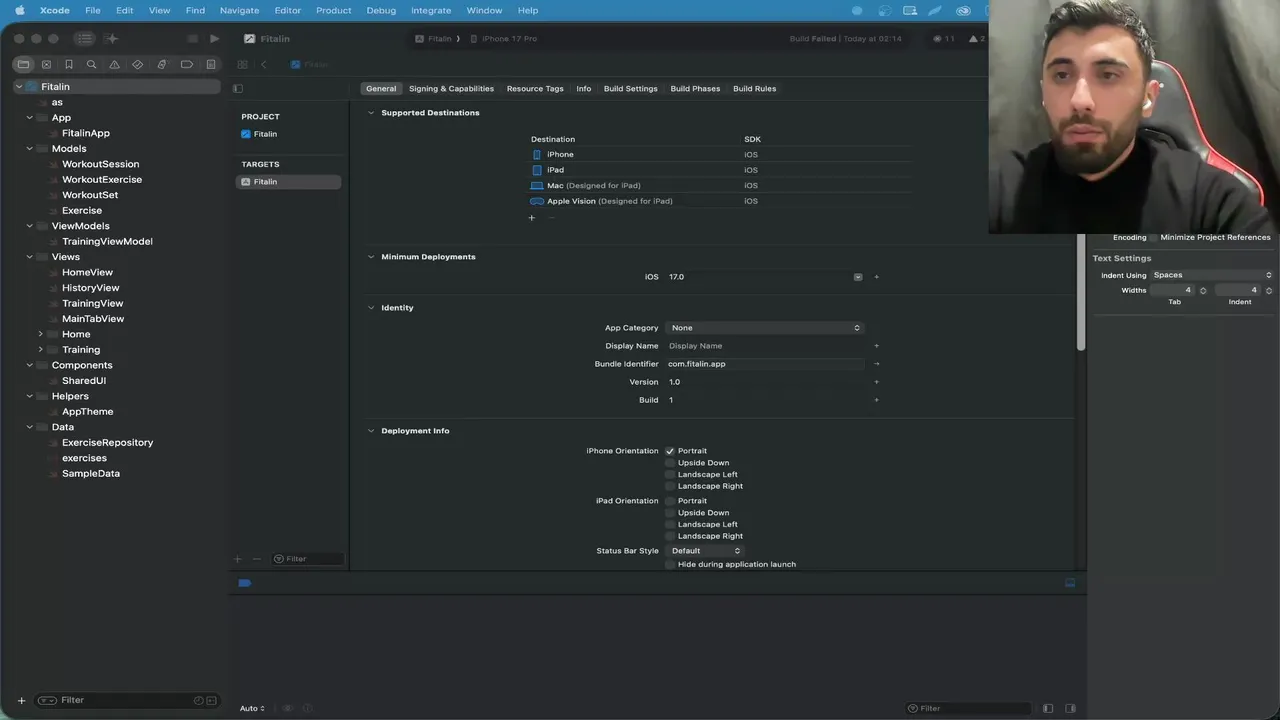Add a new target with plus

238,559
